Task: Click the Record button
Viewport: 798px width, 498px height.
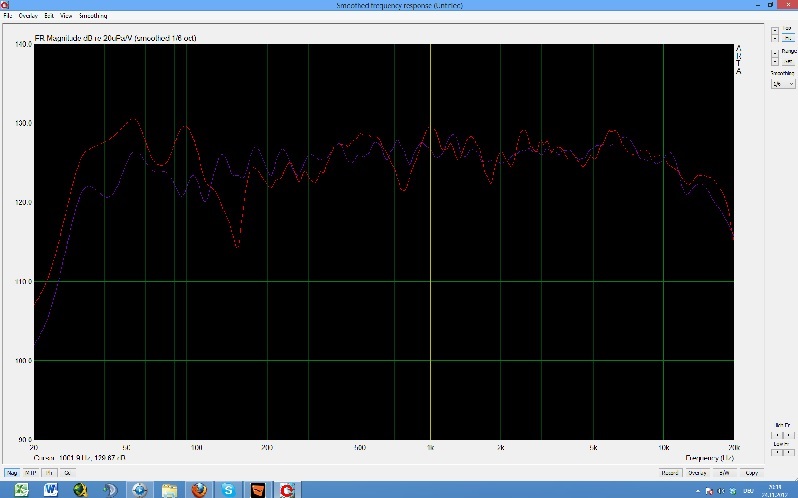Action: [x=669, y=472]
